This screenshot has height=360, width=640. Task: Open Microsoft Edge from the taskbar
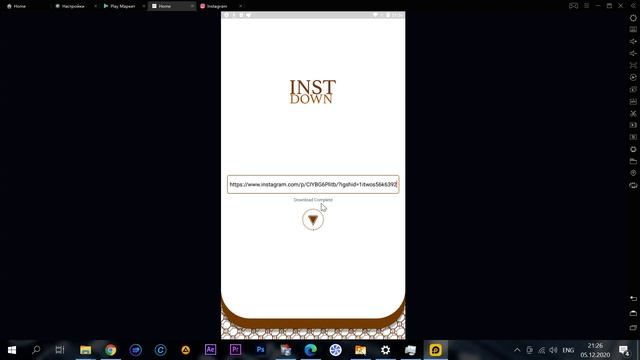311,350
